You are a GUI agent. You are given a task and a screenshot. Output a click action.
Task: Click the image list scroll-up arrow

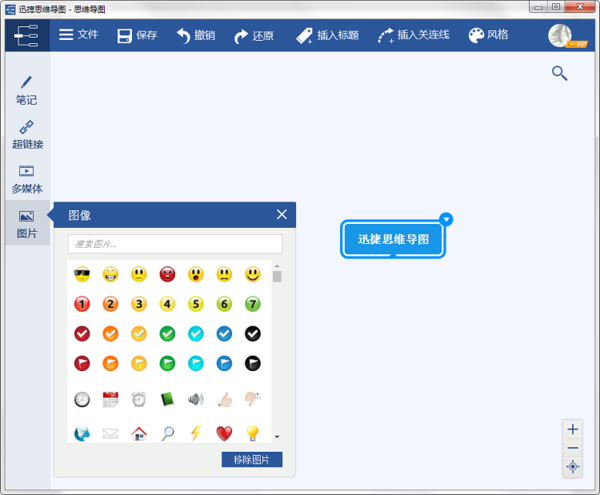point(277,265)
